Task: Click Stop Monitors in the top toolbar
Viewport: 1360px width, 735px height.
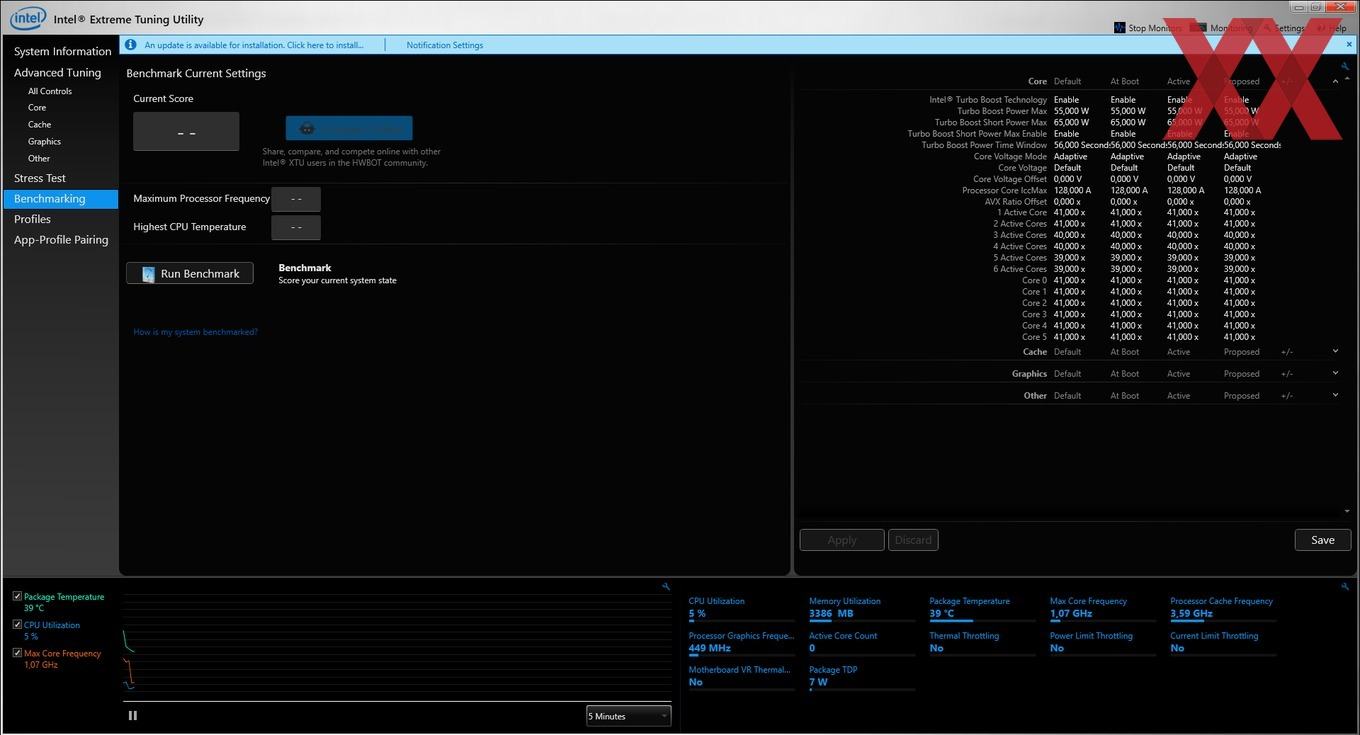Action: 1148,28
